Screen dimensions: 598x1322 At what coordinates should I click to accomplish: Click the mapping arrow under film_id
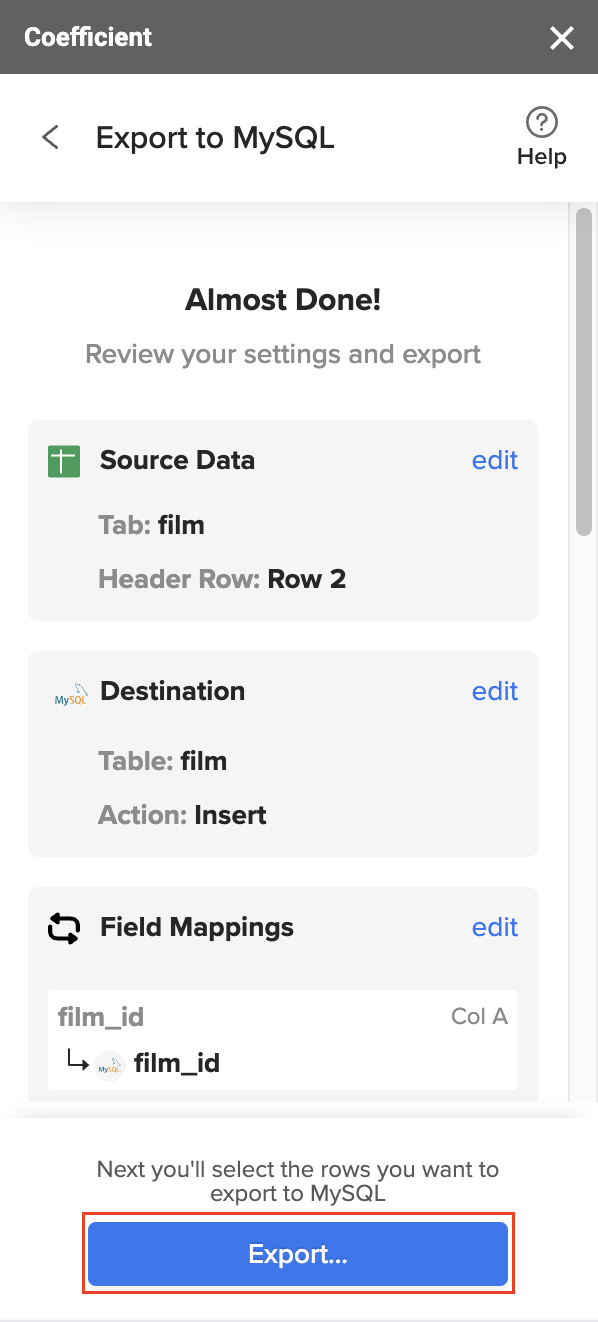pos(79,1063)
